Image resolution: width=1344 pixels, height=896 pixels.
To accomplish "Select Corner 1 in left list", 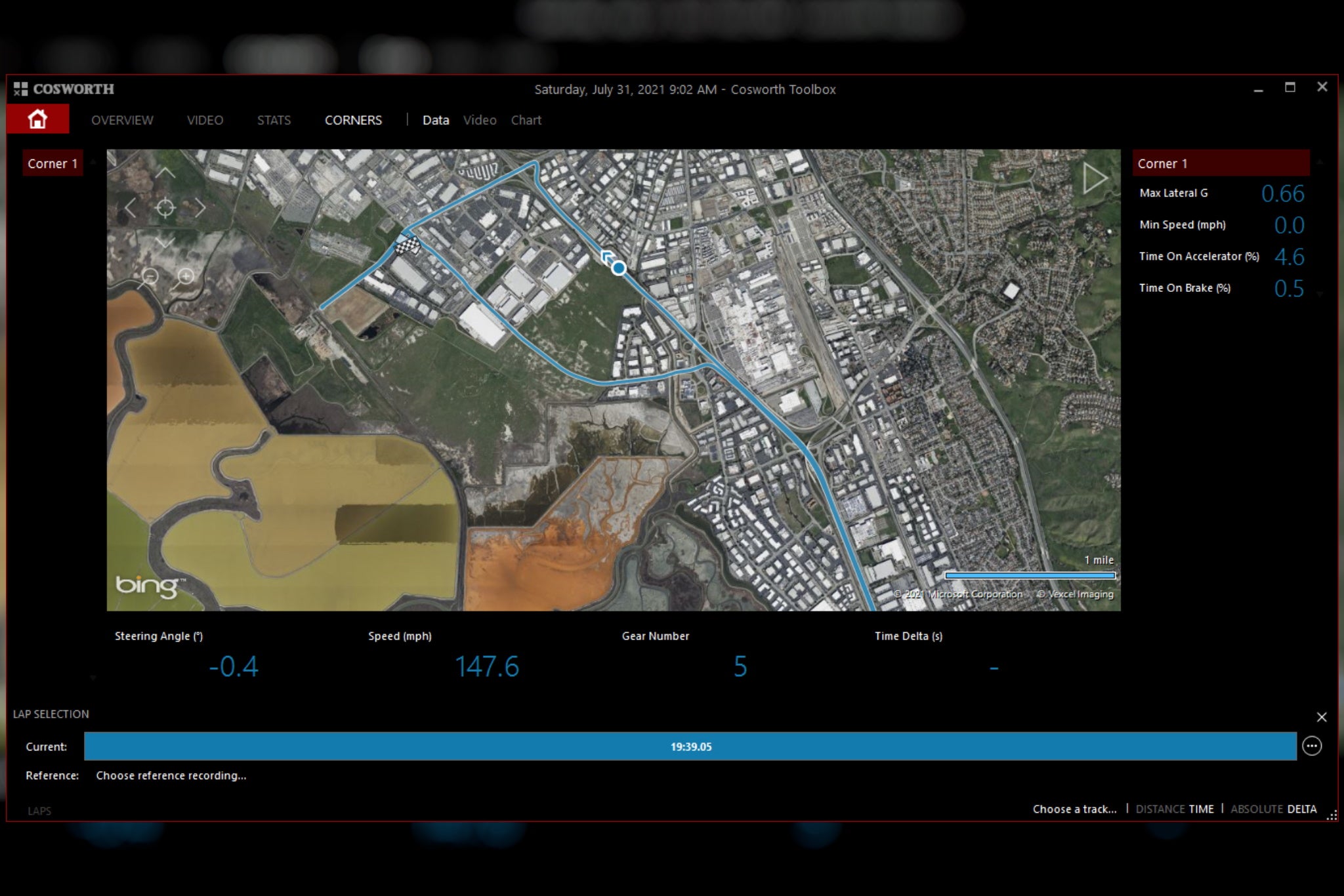I will (52, 163).
